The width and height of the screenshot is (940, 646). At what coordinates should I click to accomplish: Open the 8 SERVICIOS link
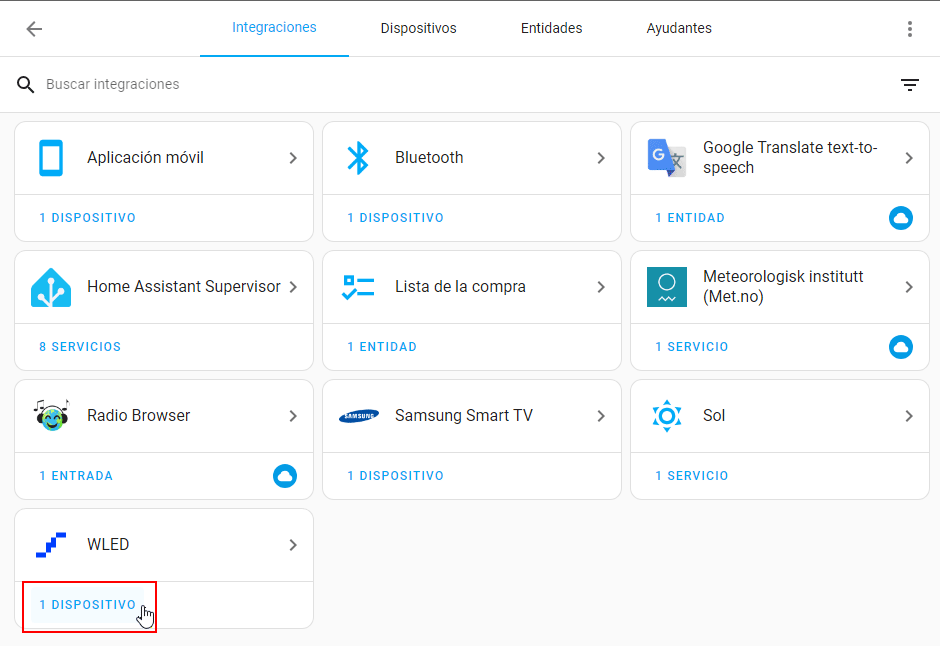pyautogui.click(x=80, y=347)
